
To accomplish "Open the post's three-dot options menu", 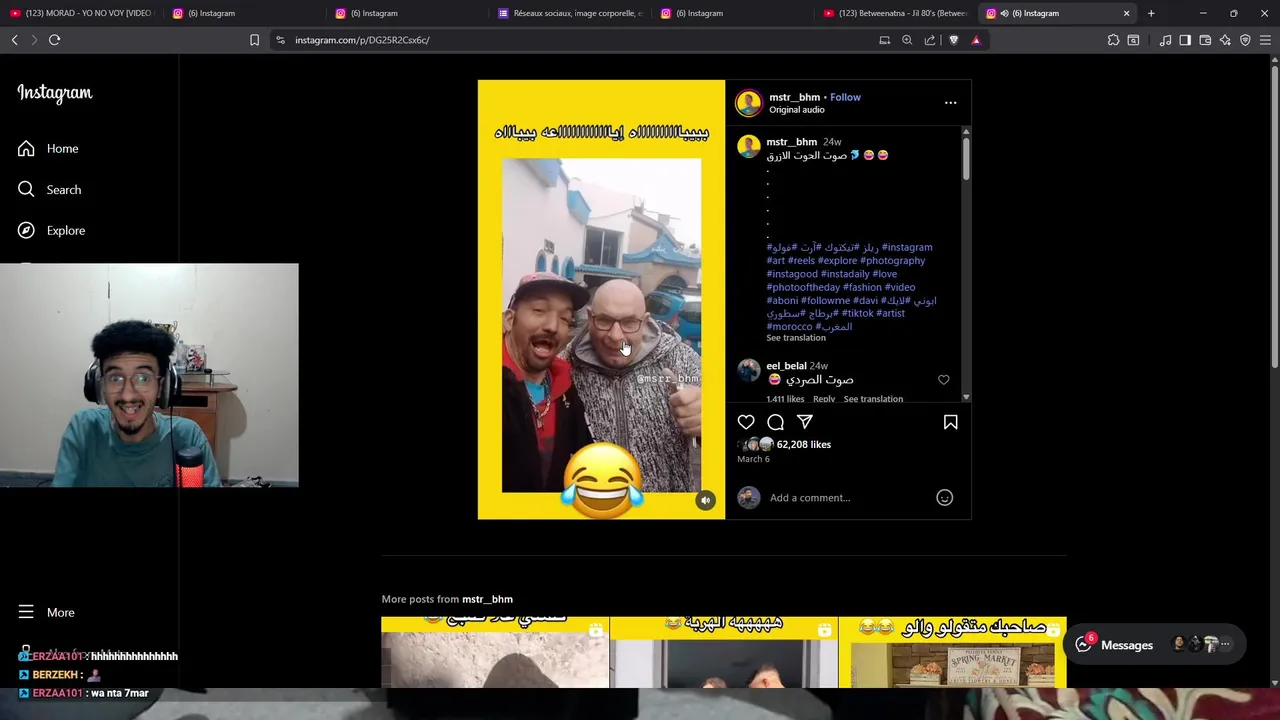I will pos(951,102).
